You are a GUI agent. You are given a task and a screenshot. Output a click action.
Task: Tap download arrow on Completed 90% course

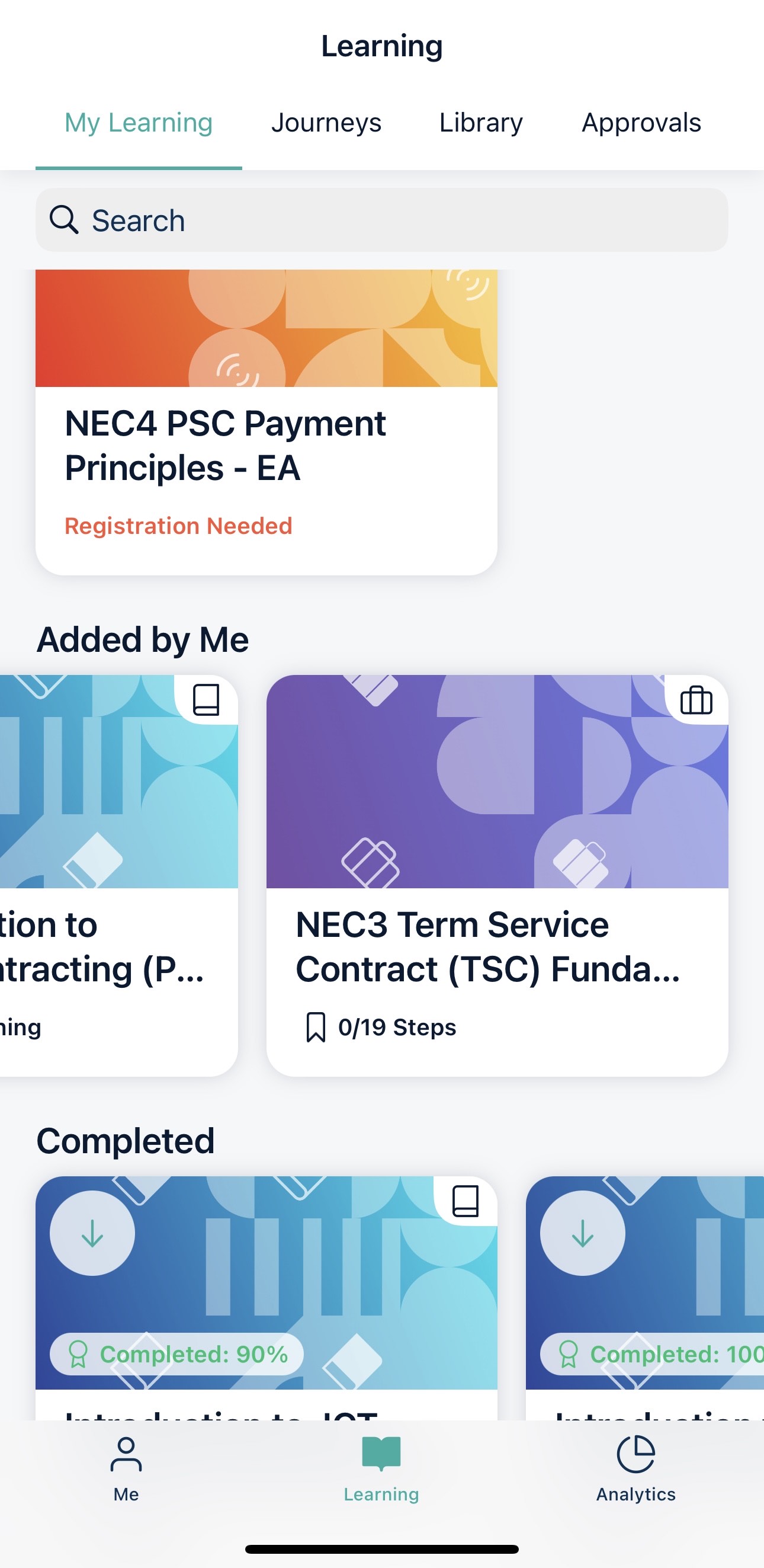tap(92, 1233)
